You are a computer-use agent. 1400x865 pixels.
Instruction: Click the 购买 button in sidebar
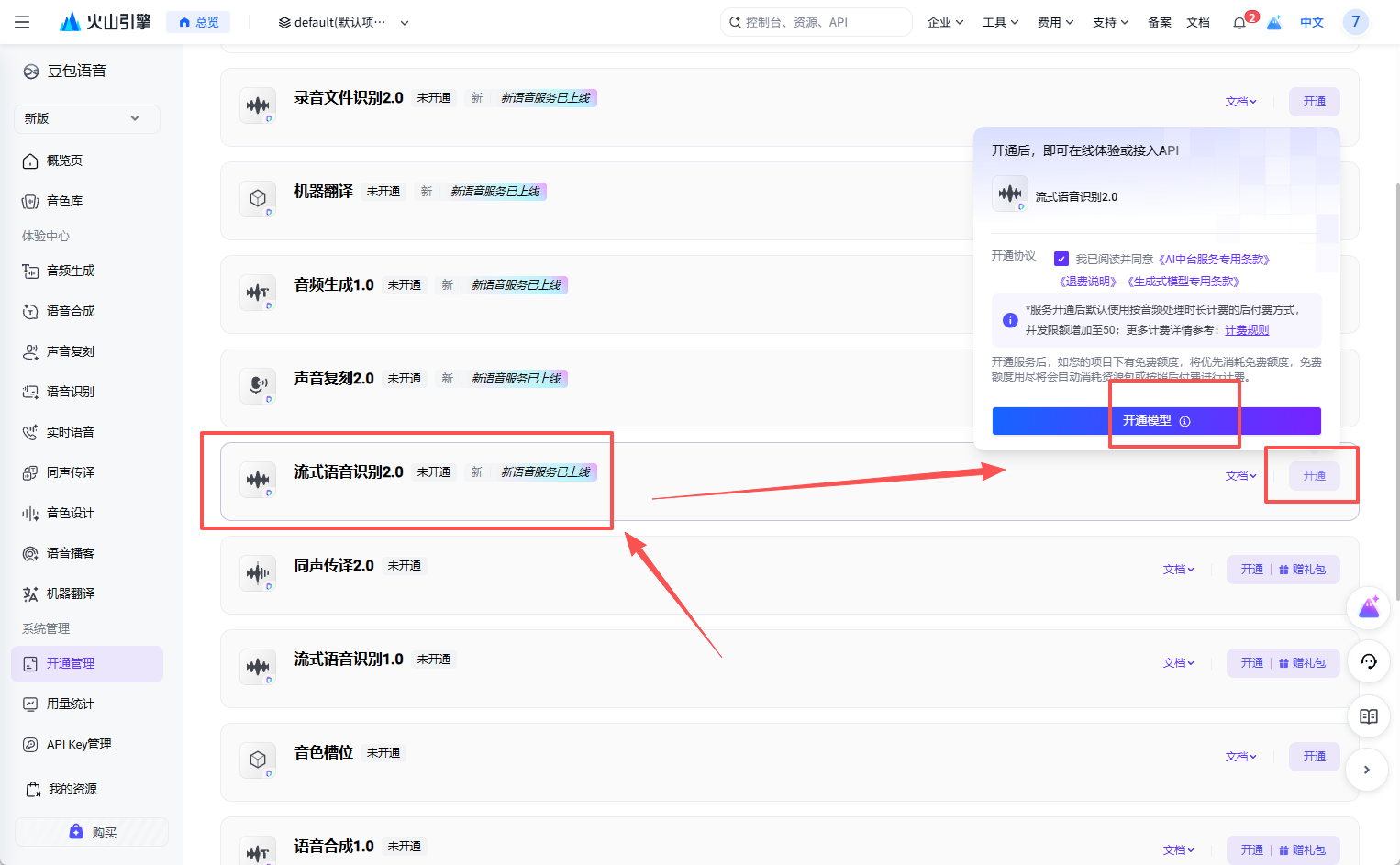point(92,832)
